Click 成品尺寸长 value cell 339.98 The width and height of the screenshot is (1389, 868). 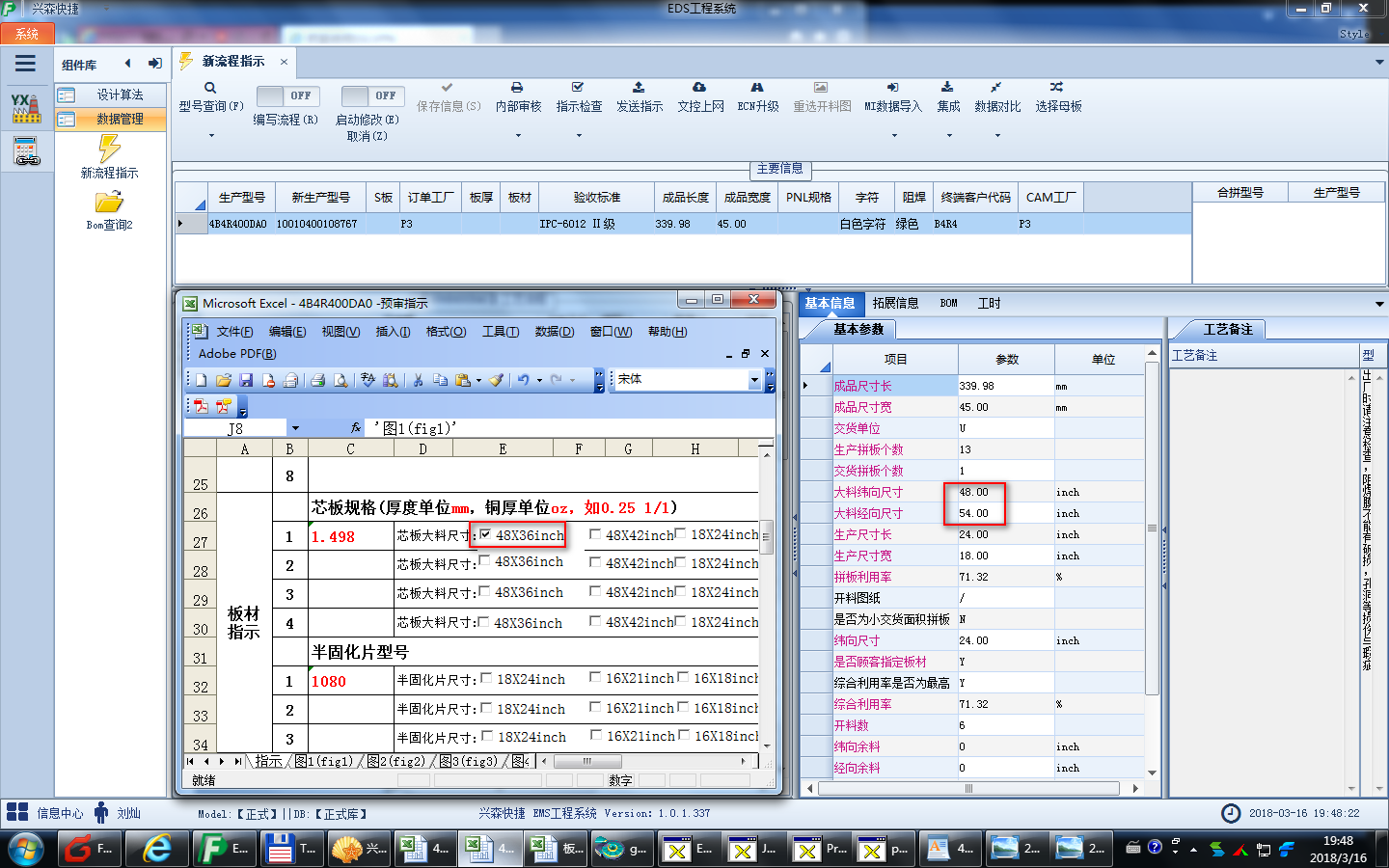[1006, 386]
